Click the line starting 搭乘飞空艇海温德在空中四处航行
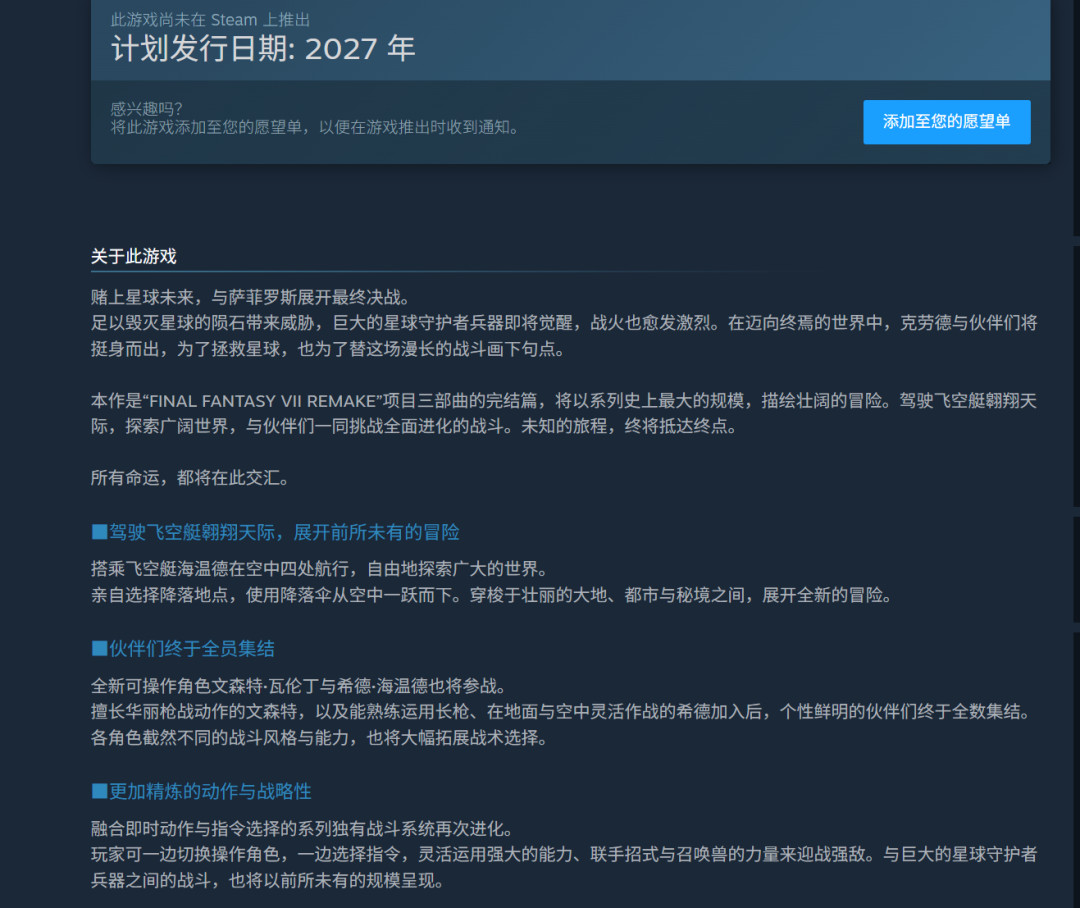The height and width of the screenshot is (908, 1080). coord(322,569)
